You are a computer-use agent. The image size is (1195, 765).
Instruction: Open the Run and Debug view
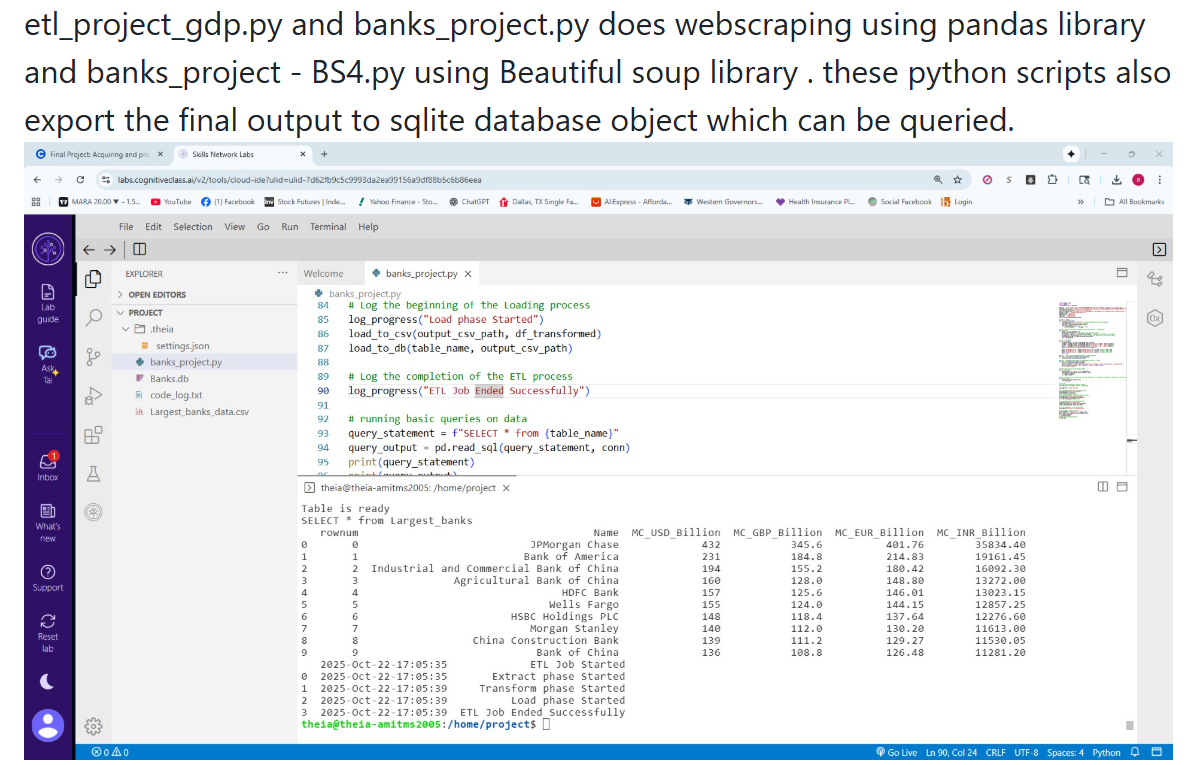[93, 396]
